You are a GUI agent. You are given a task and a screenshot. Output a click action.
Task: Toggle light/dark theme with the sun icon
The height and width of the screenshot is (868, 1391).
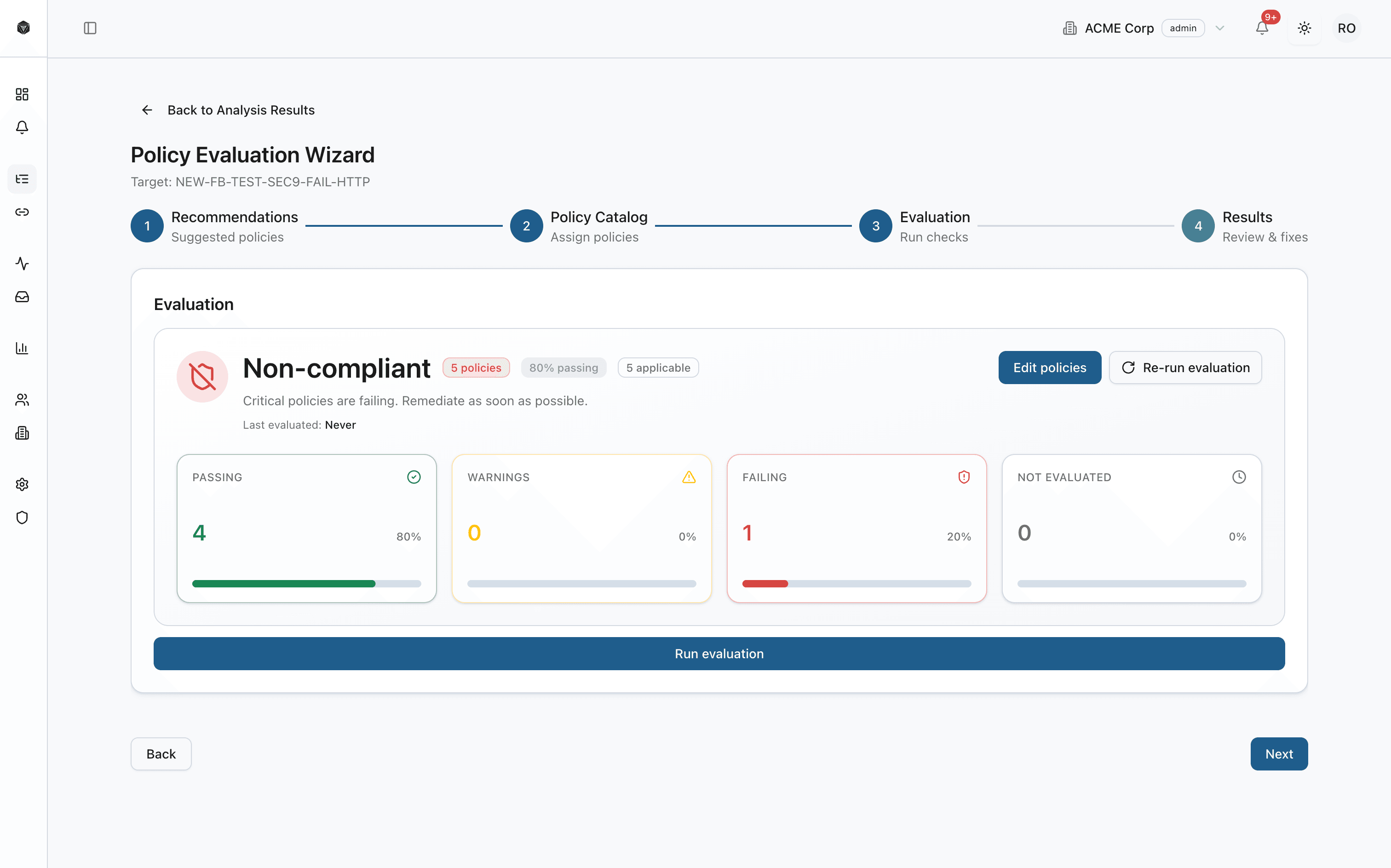tap(1305, 28)
